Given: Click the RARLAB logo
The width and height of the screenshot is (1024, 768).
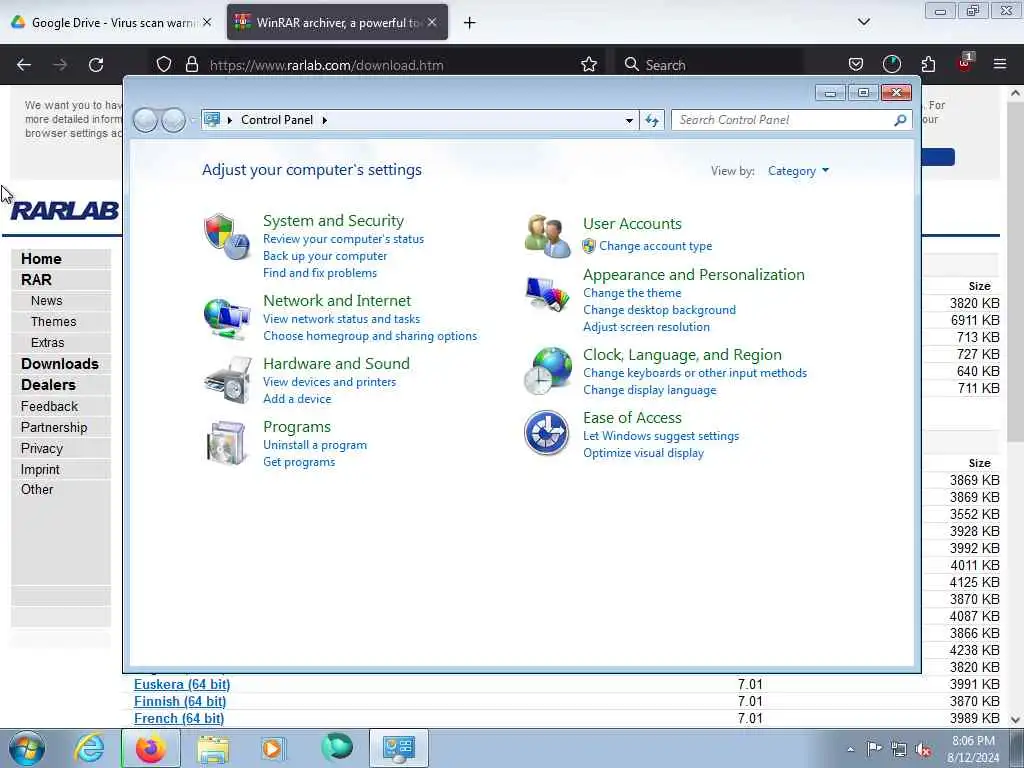Looking at the screenshot, I should click(x=64, y=210).
